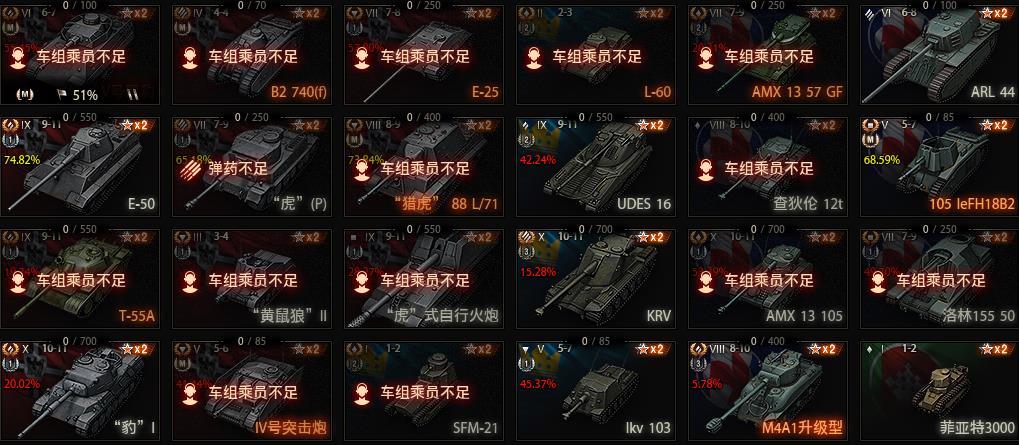Select the E-50 tank card
This screenshot has width=1019, height=445.
(x=80, y=166)
